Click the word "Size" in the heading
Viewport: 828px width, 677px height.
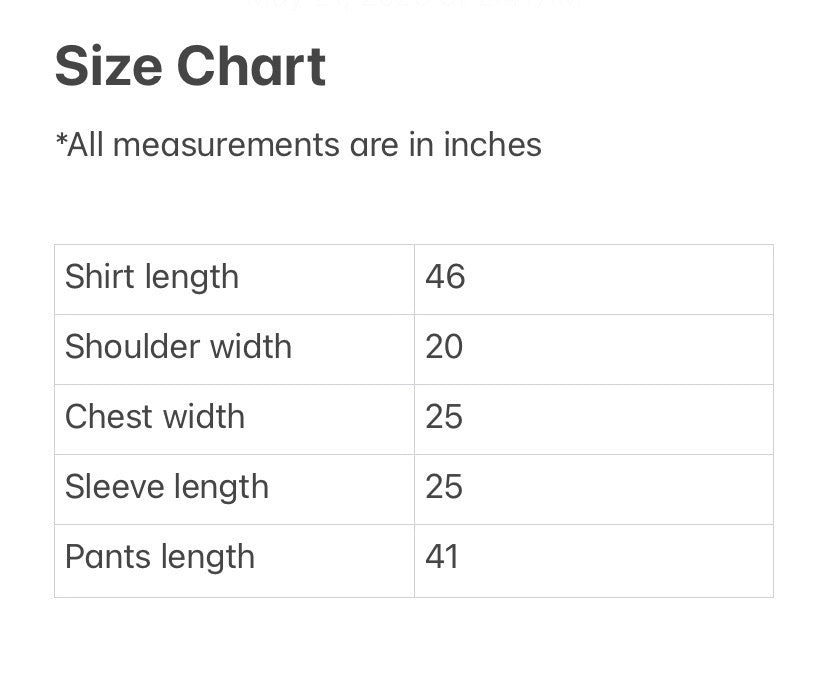[109, 66]
